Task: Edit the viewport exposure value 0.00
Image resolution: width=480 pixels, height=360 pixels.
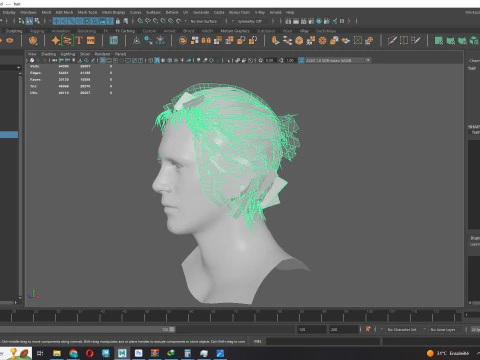Action: pyautogui.click(x=269, y=60)
